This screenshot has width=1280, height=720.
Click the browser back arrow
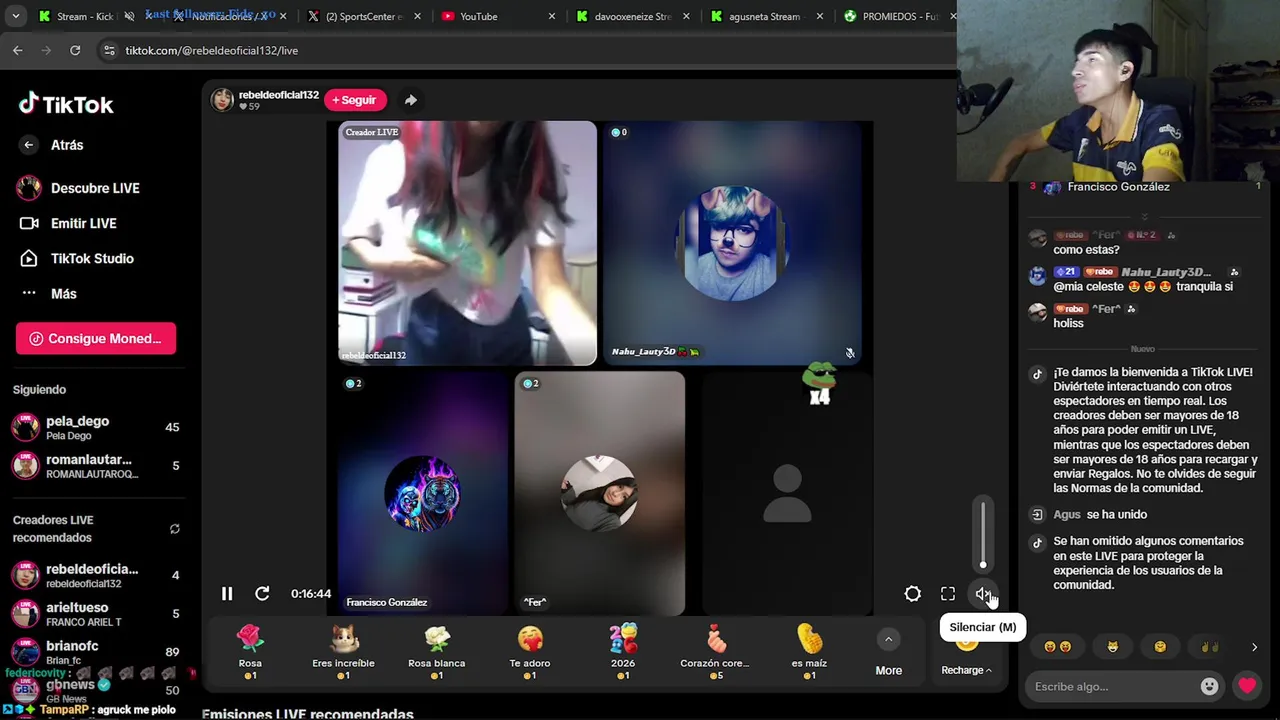pos(18,50)
